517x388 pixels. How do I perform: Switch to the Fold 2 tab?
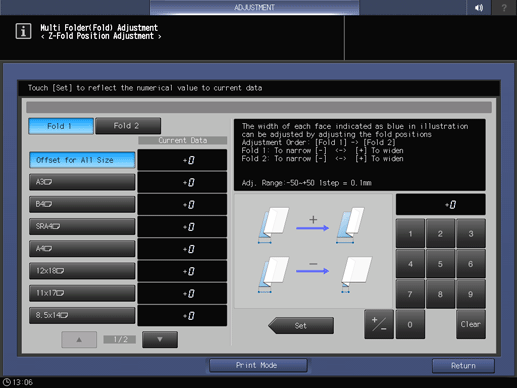pos(128,126)
